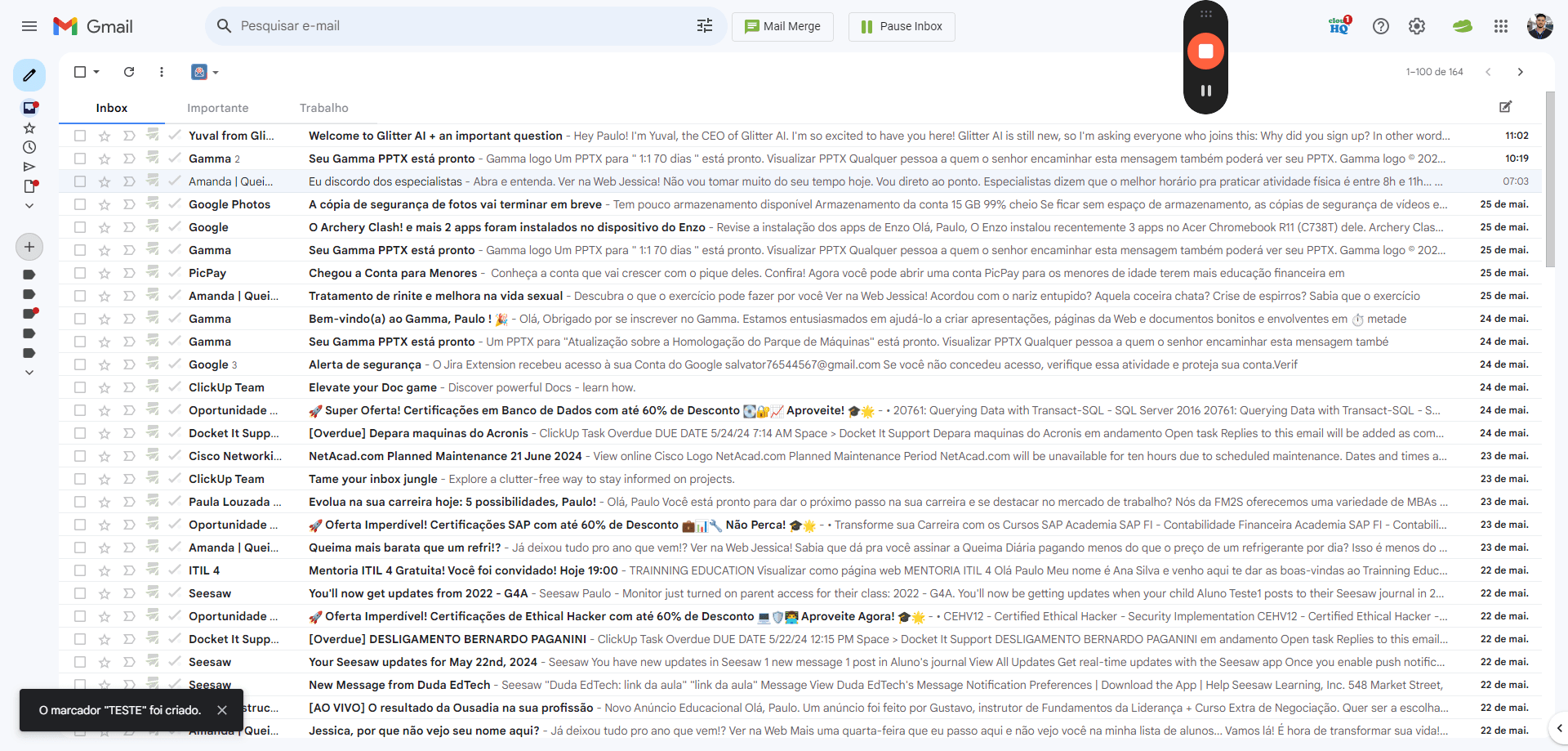Open 'Alerta de segurança' email
The width and height of the screenshot is (1568, 751).
pos(800,364)
